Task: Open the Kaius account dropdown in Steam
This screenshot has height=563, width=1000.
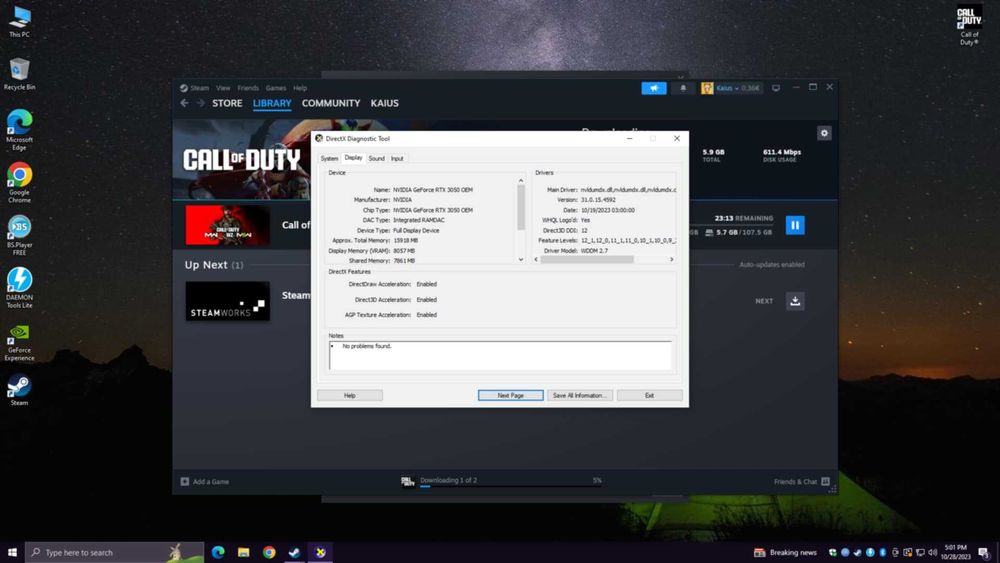Action: coord(731,88)
